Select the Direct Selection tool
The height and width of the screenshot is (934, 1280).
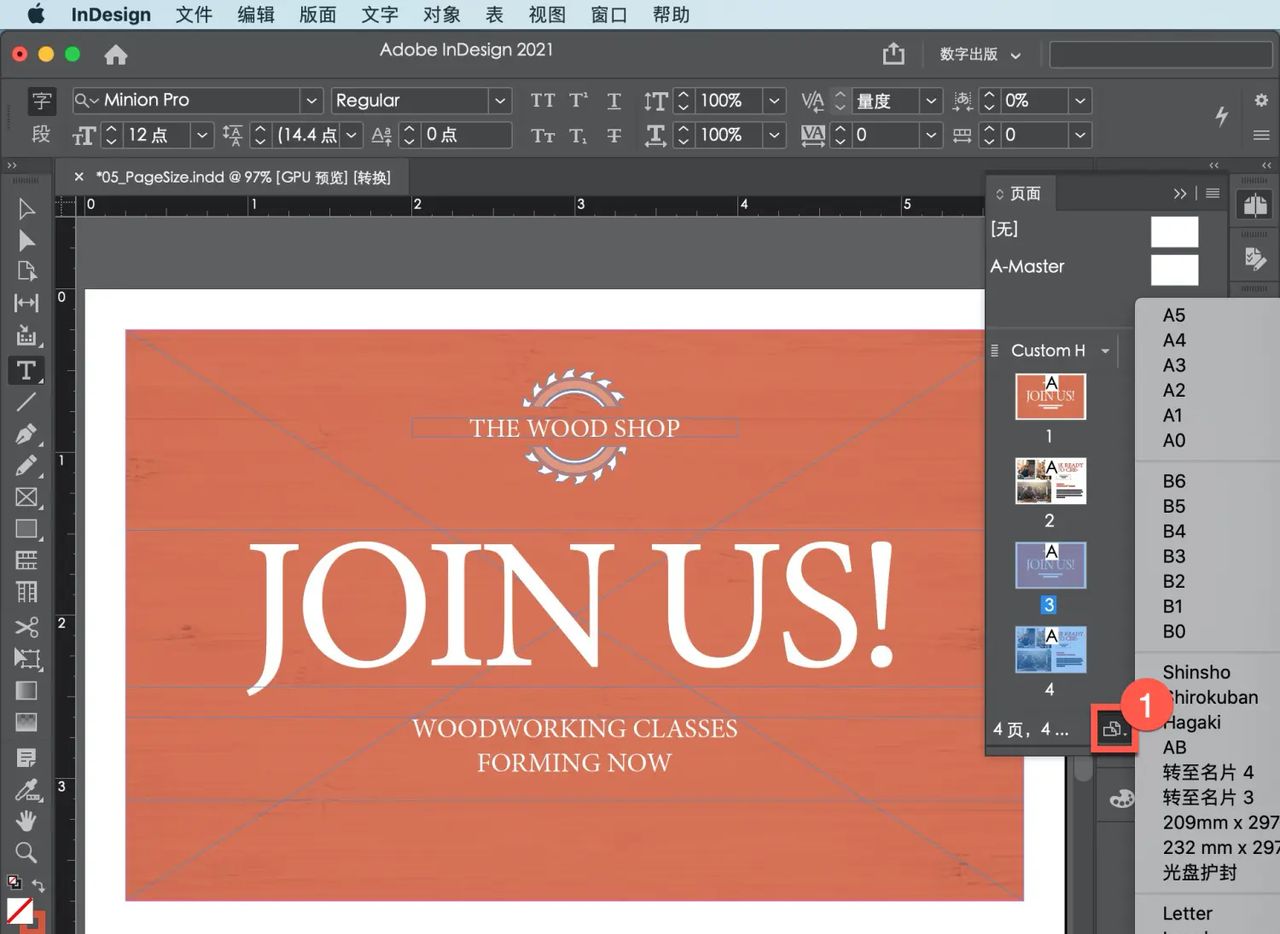[x=27, y=240]
